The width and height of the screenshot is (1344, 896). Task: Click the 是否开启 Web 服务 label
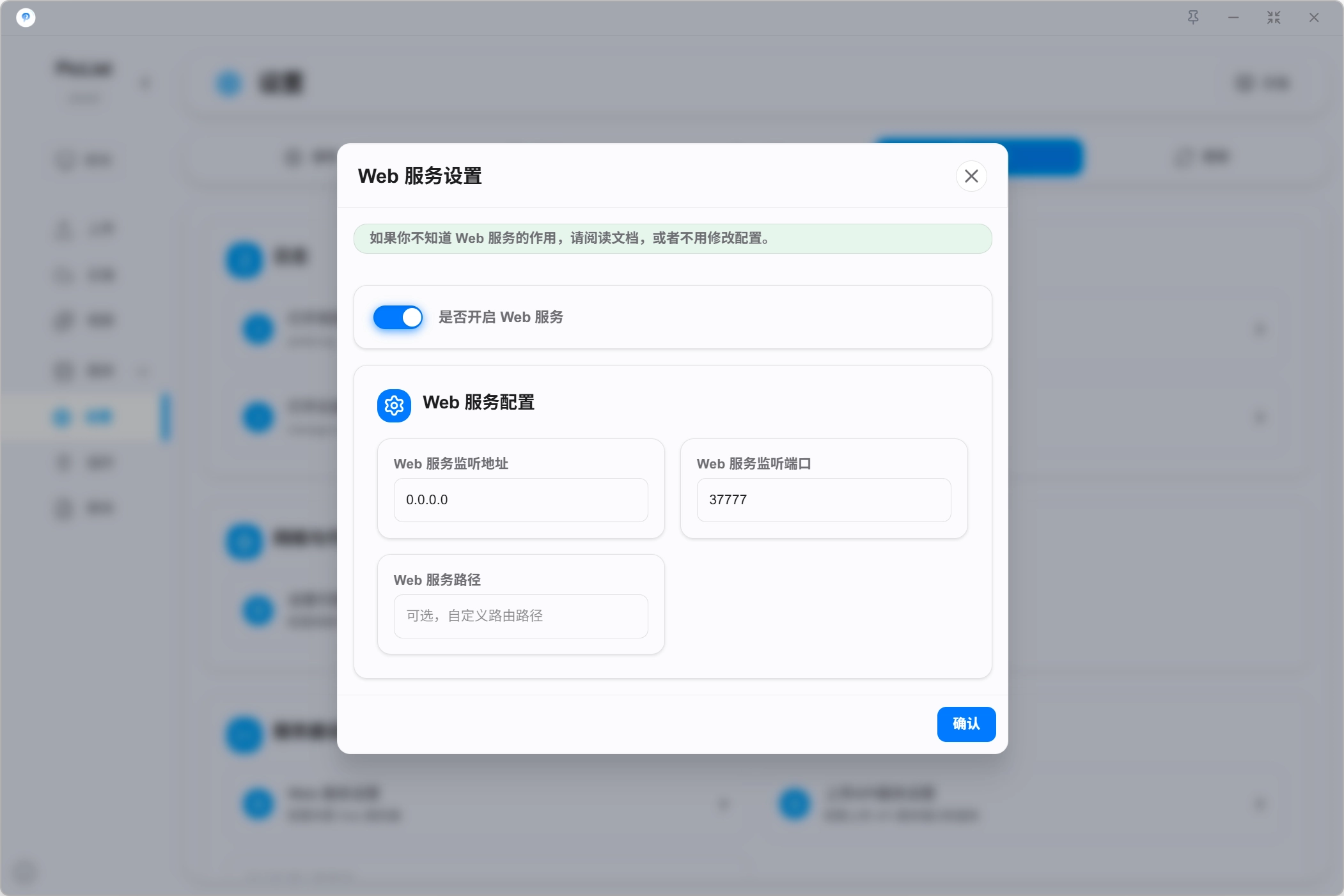point(501,317)
